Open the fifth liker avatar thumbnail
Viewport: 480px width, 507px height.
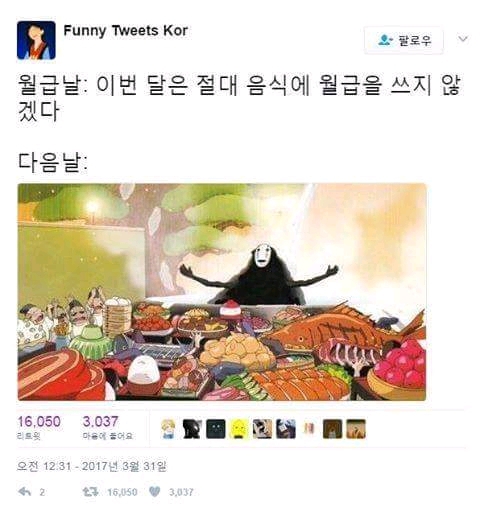(262, 429)
